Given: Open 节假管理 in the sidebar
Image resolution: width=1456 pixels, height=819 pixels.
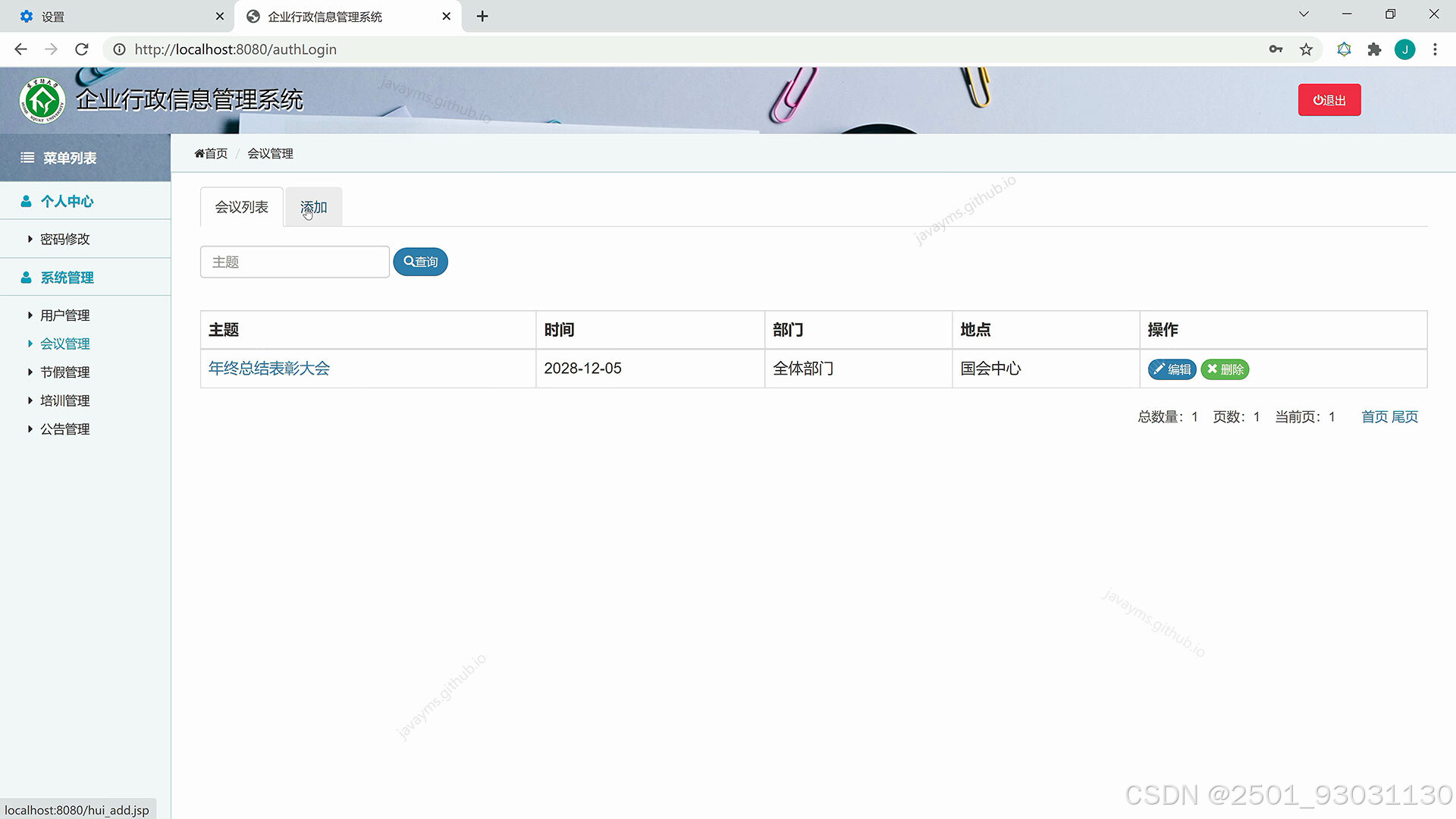Looking at the screenshot, I should tap(64, 372).
